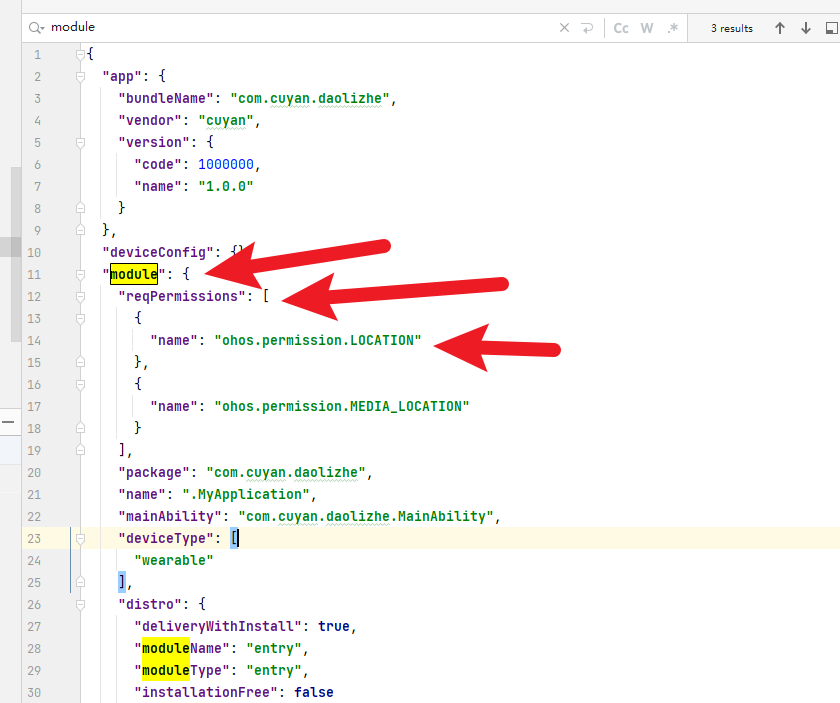Viewport: 840px width, 703px height.
Task: Toggle Words (W) search option
Action: (647, 28)
